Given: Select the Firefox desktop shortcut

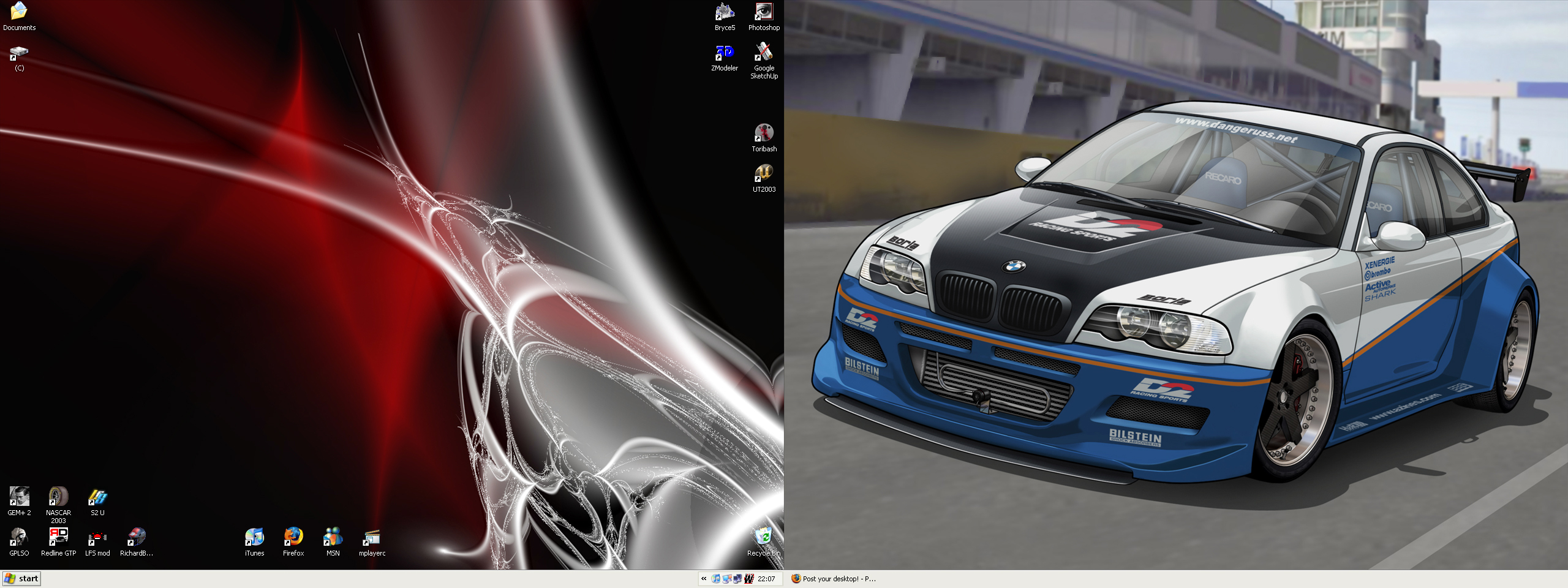Looking at the screenshot, I should pos(293,542).
